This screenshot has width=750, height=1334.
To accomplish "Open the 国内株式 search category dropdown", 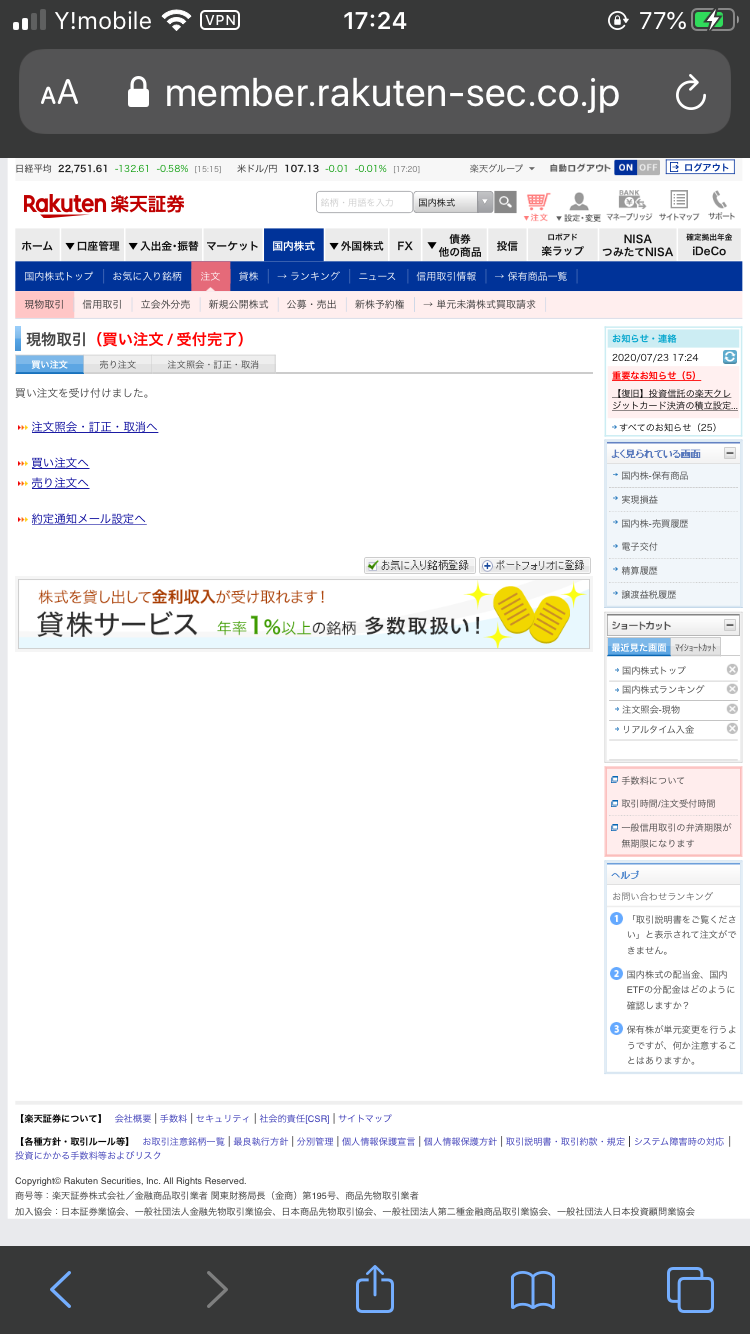I will point(453,202).
